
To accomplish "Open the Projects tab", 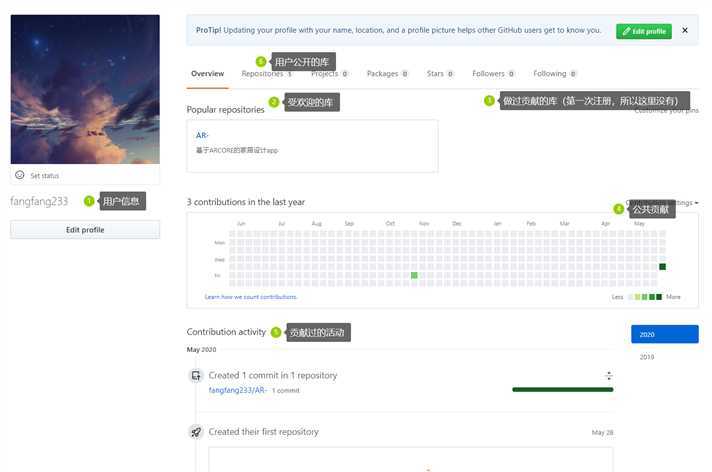I will pyautogui.click(x=329, y=74).
